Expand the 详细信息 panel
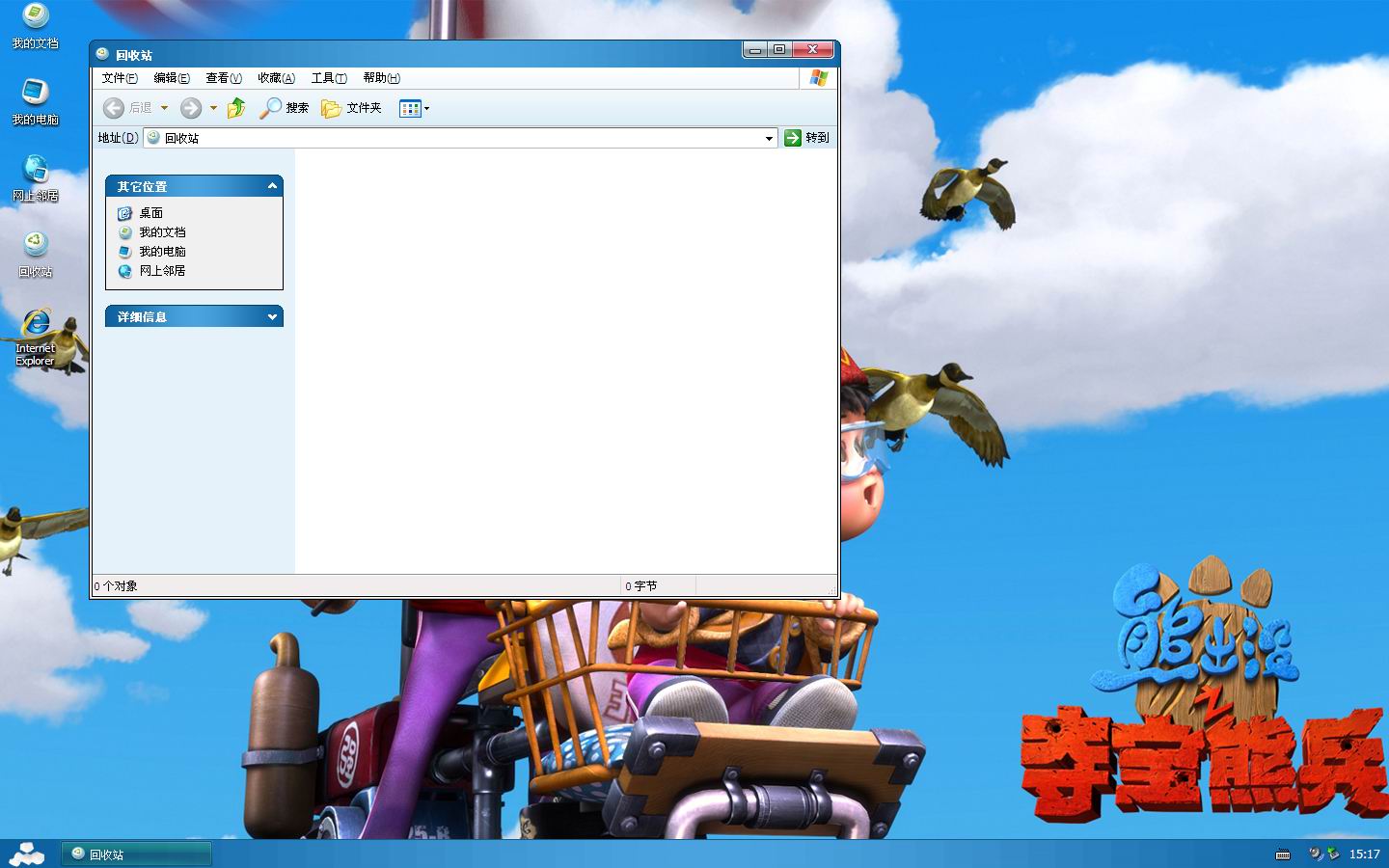Screen dimensions: 1389x868 [272, 316]
